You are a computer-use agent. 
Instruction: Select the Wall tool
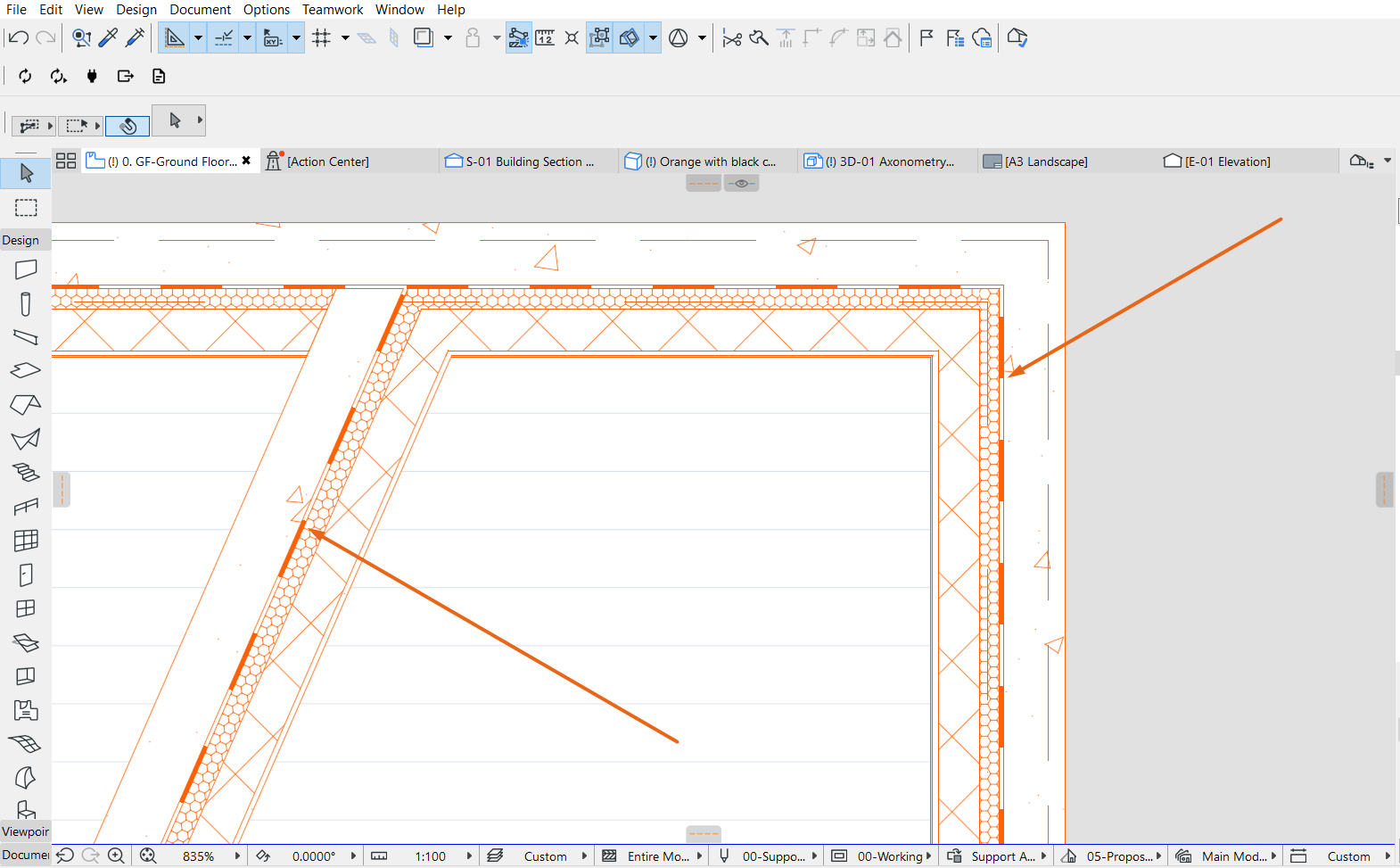pyautogui.click(x=26, y=269)
